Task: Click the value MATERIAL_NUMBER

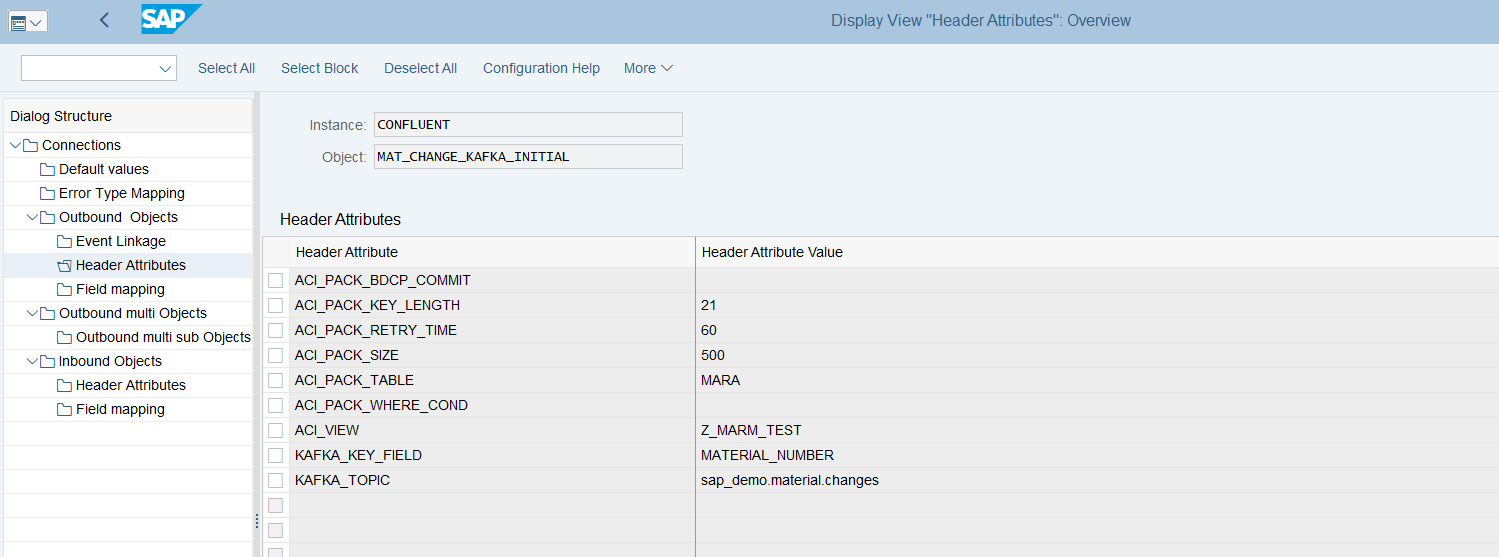Action: (767, 455)
